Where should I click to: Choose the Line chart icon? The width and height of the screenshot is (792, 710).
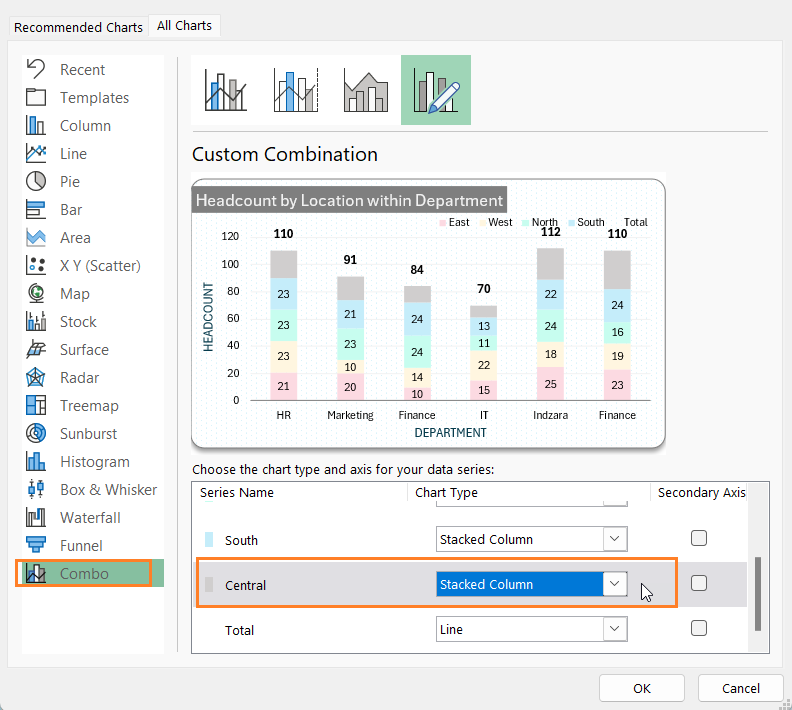pos(36,153)
